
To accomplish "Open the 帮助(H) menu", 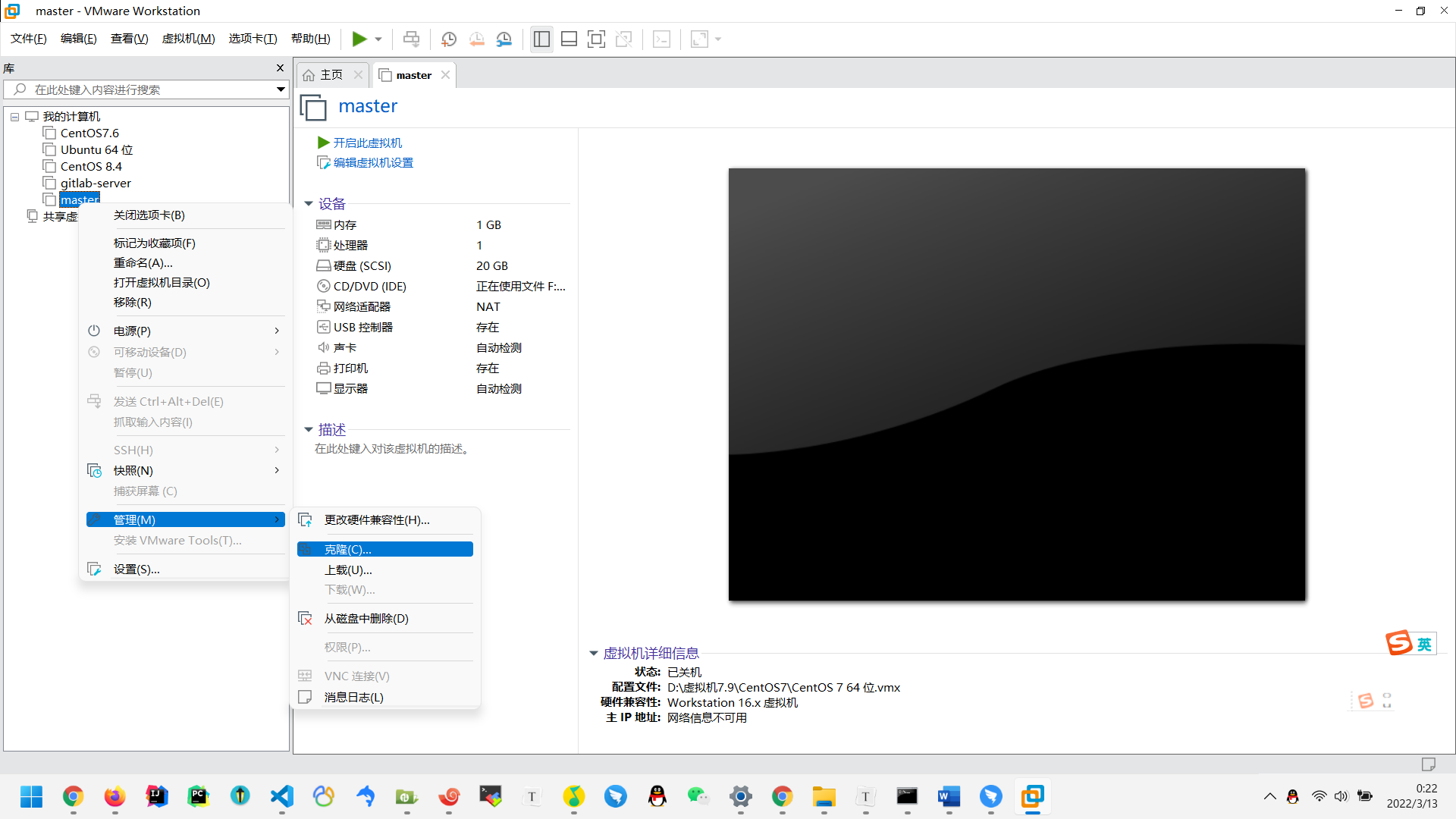I will coord(310,39).
